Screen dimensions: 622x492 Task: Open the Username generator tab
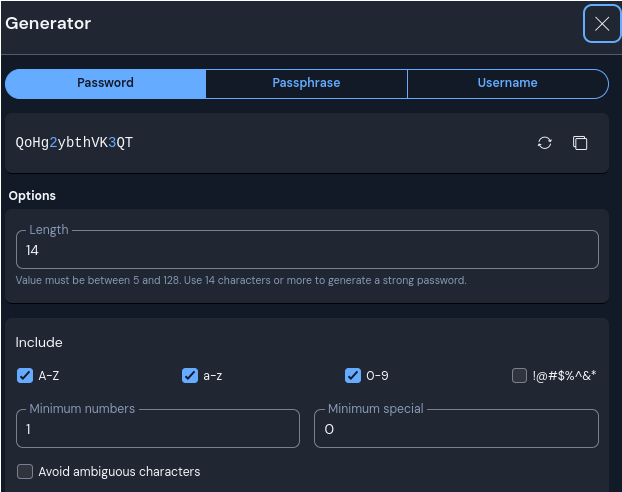pyautogui.click(x=507, y=83)
